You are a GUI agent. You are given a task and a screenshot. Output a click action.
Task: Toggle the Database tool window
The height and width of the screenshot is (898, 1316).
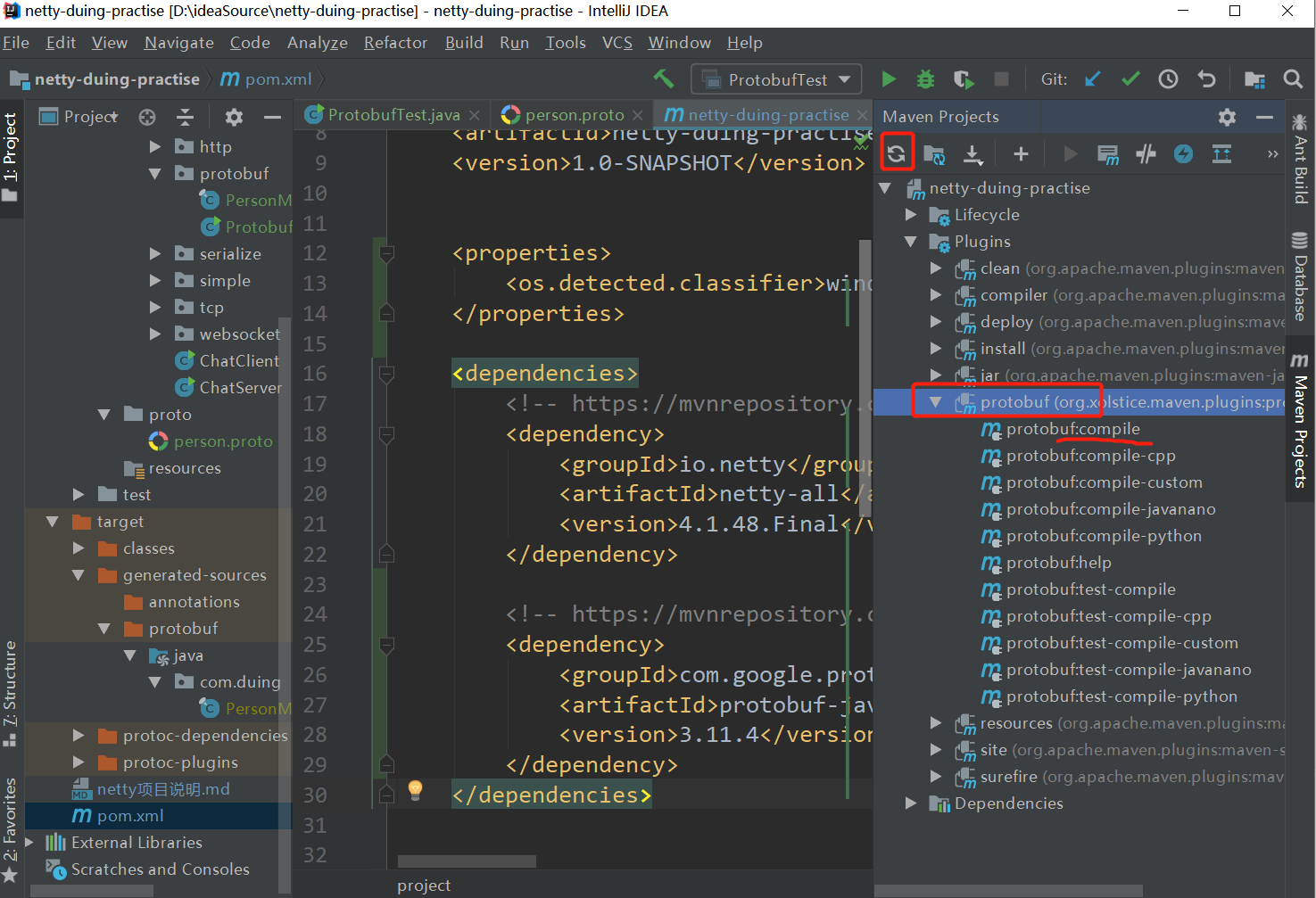[x=1300, y=276]
